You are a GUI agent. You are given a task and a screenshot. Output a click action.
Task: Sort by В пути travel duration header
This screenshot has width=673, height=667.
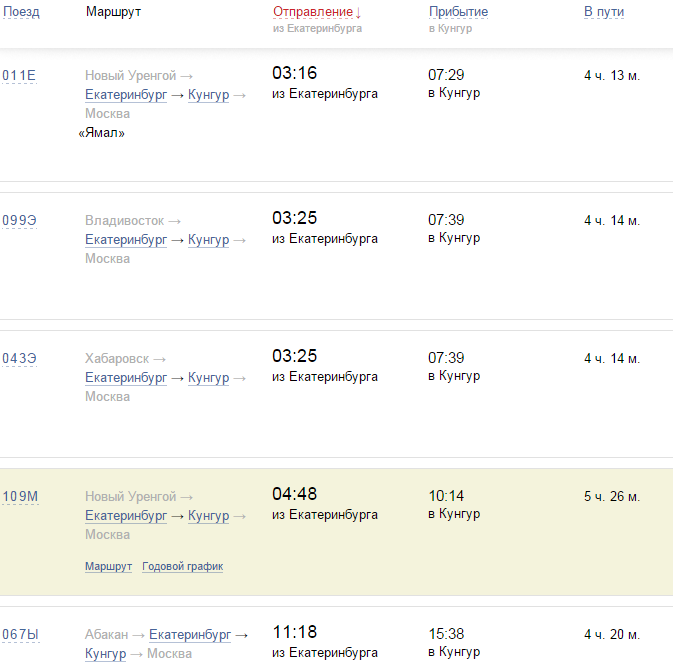click(604, 12)
